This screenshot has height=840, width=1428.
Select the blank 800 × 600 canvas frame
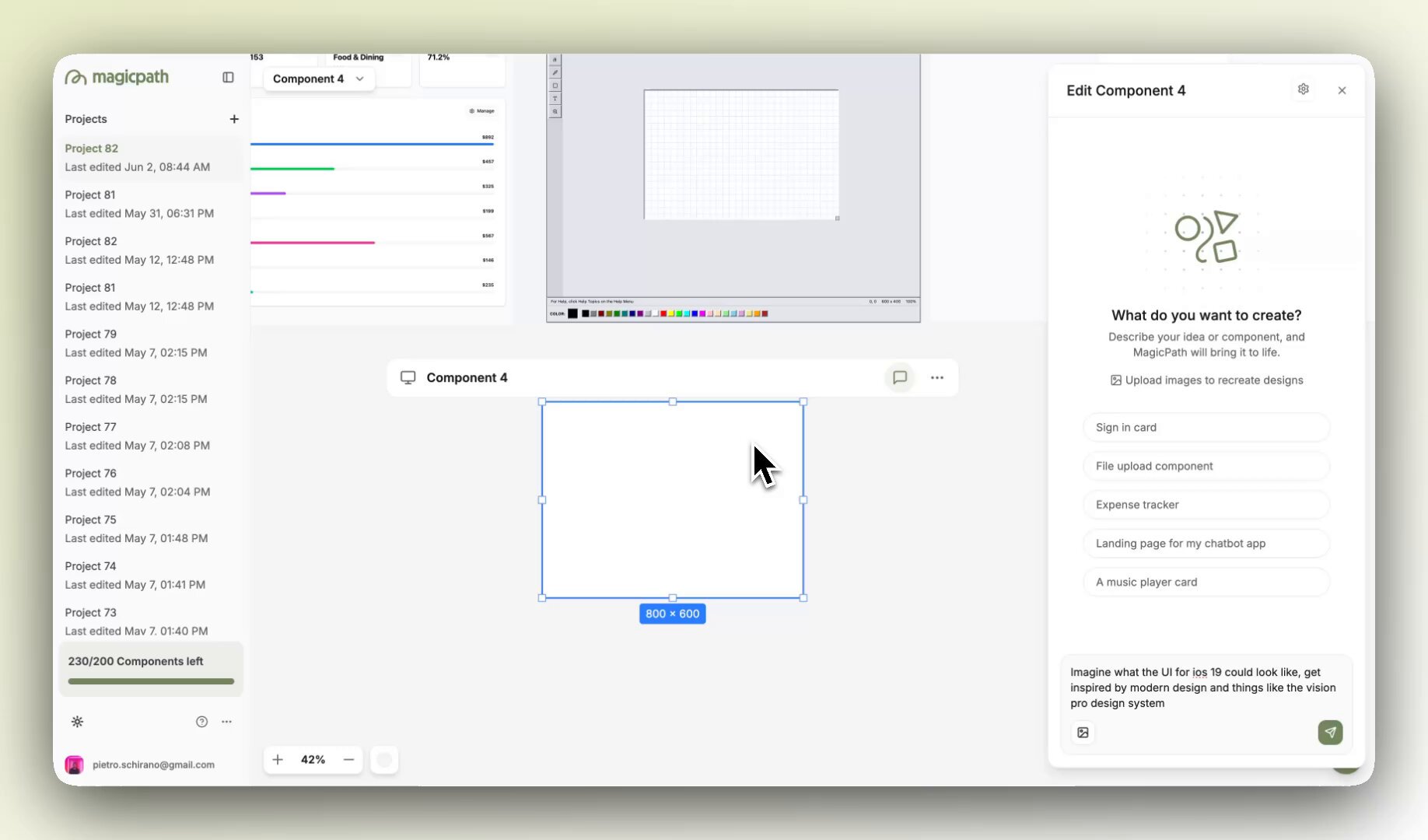tap(673, 500)
